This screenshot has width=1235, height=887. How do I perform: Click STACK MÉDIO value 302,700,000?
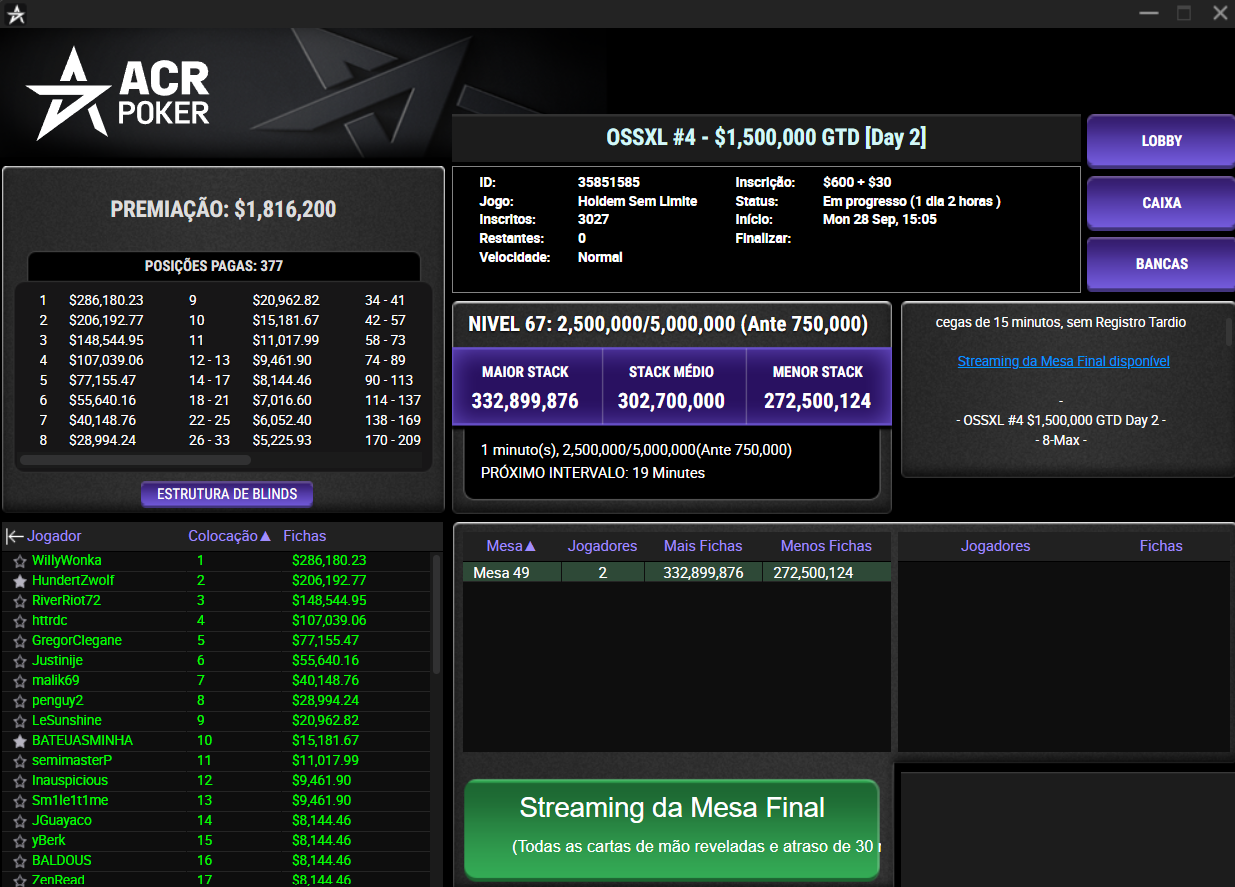[x=671, y=402]
